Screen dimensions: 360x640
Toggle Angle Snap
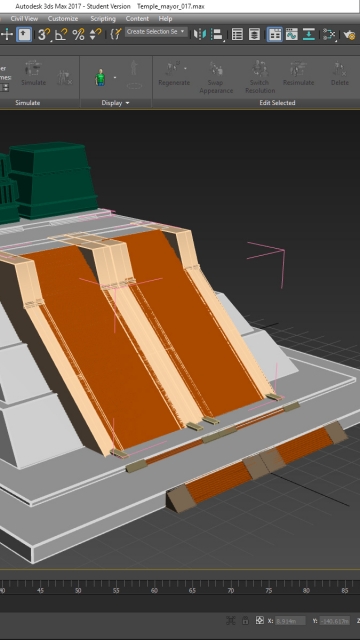61,34
